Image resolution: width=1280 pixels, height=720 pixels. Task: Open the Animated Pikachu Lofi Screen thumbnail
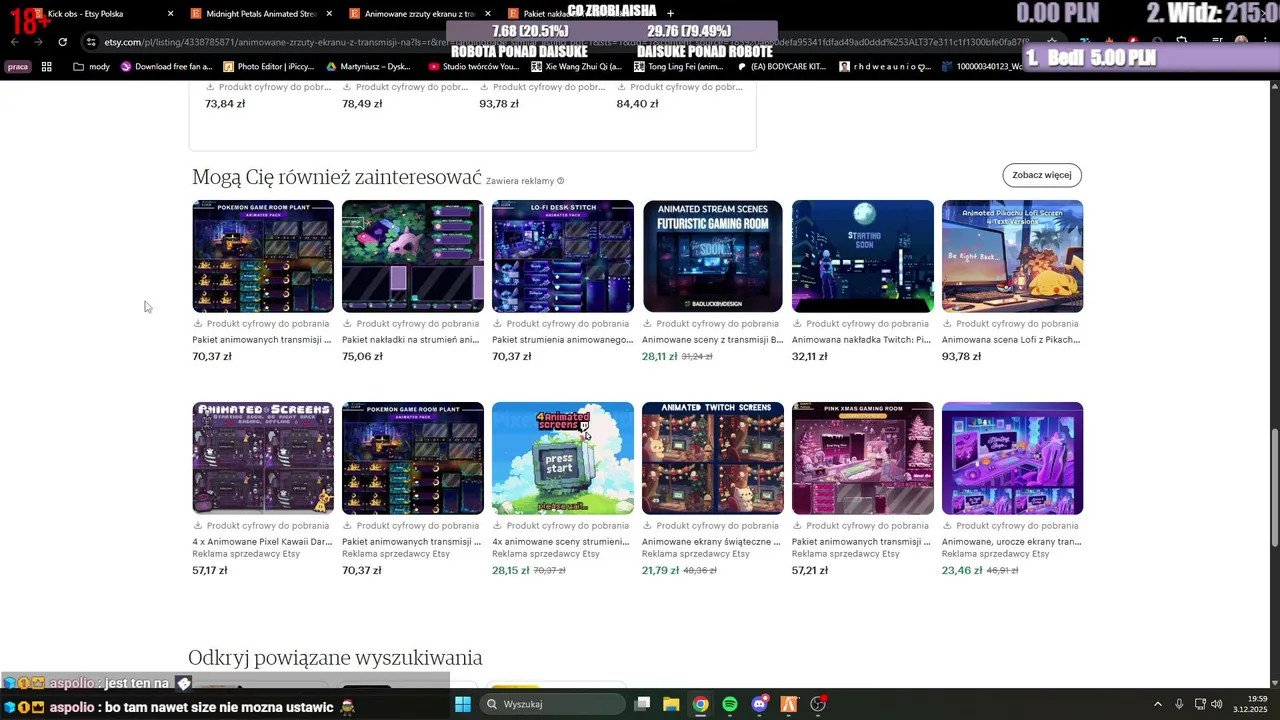tap(1012, 256)
